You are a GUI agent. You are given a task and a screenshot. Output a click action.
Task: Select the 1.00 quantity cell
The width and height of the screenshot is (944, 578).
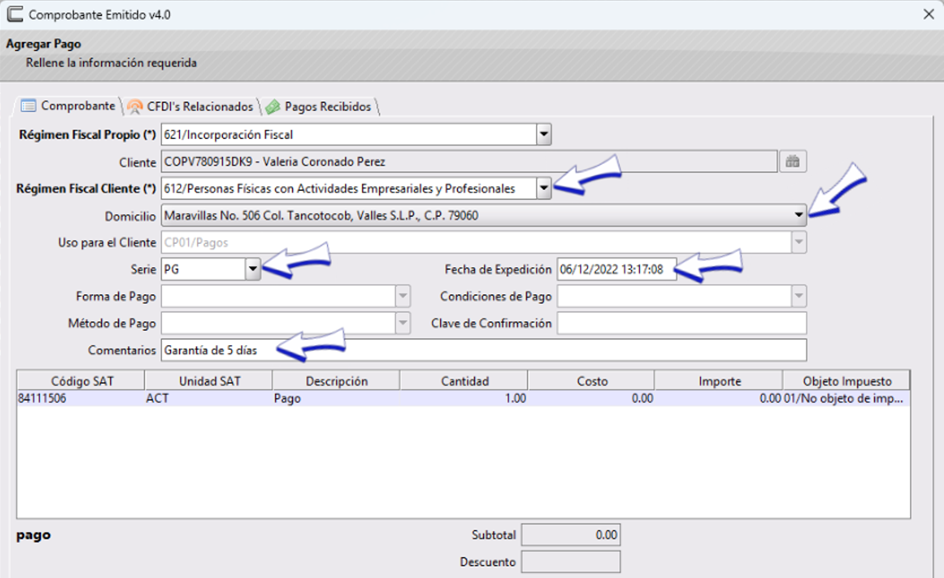pyautogui.click(x=464, y=399)
